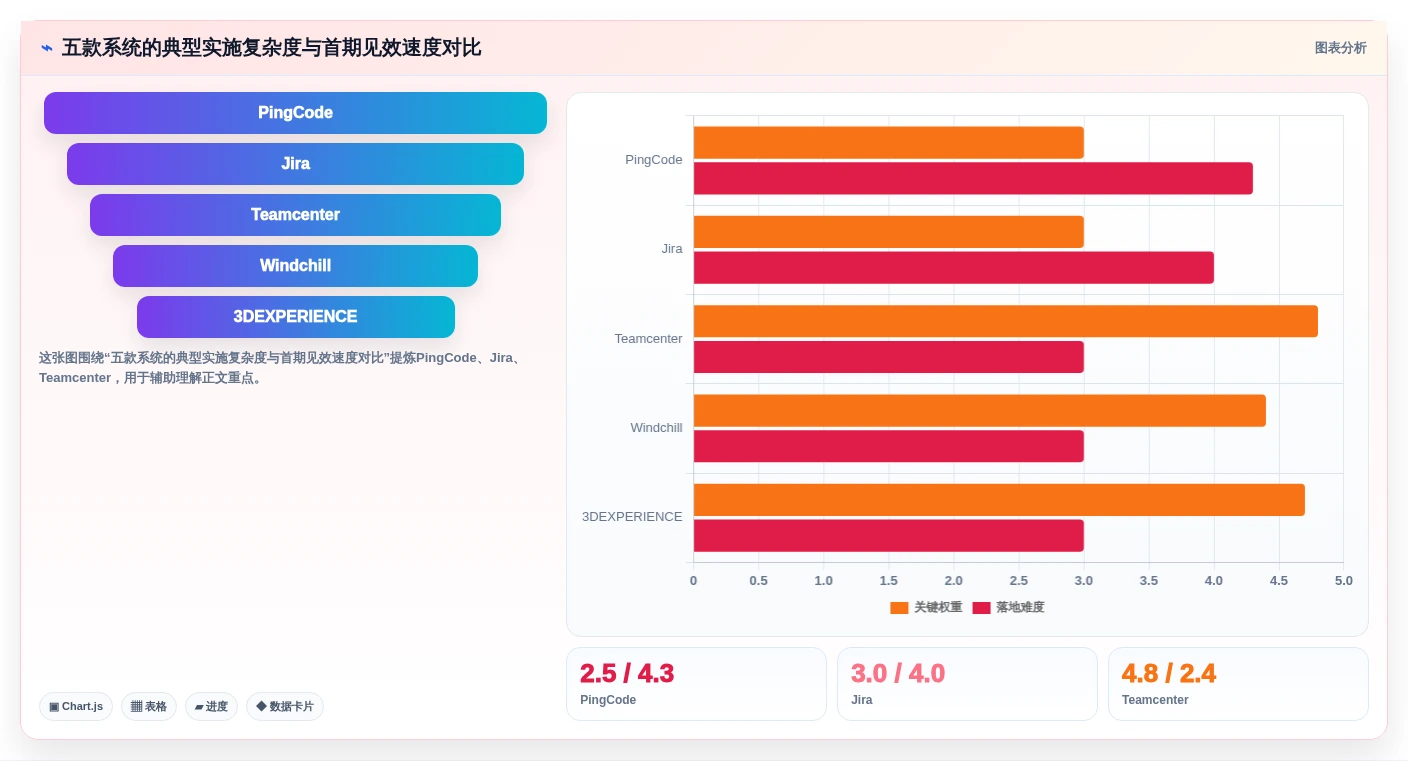
Task: Click the 进度 tag chip
Action: tap(211, 707)
